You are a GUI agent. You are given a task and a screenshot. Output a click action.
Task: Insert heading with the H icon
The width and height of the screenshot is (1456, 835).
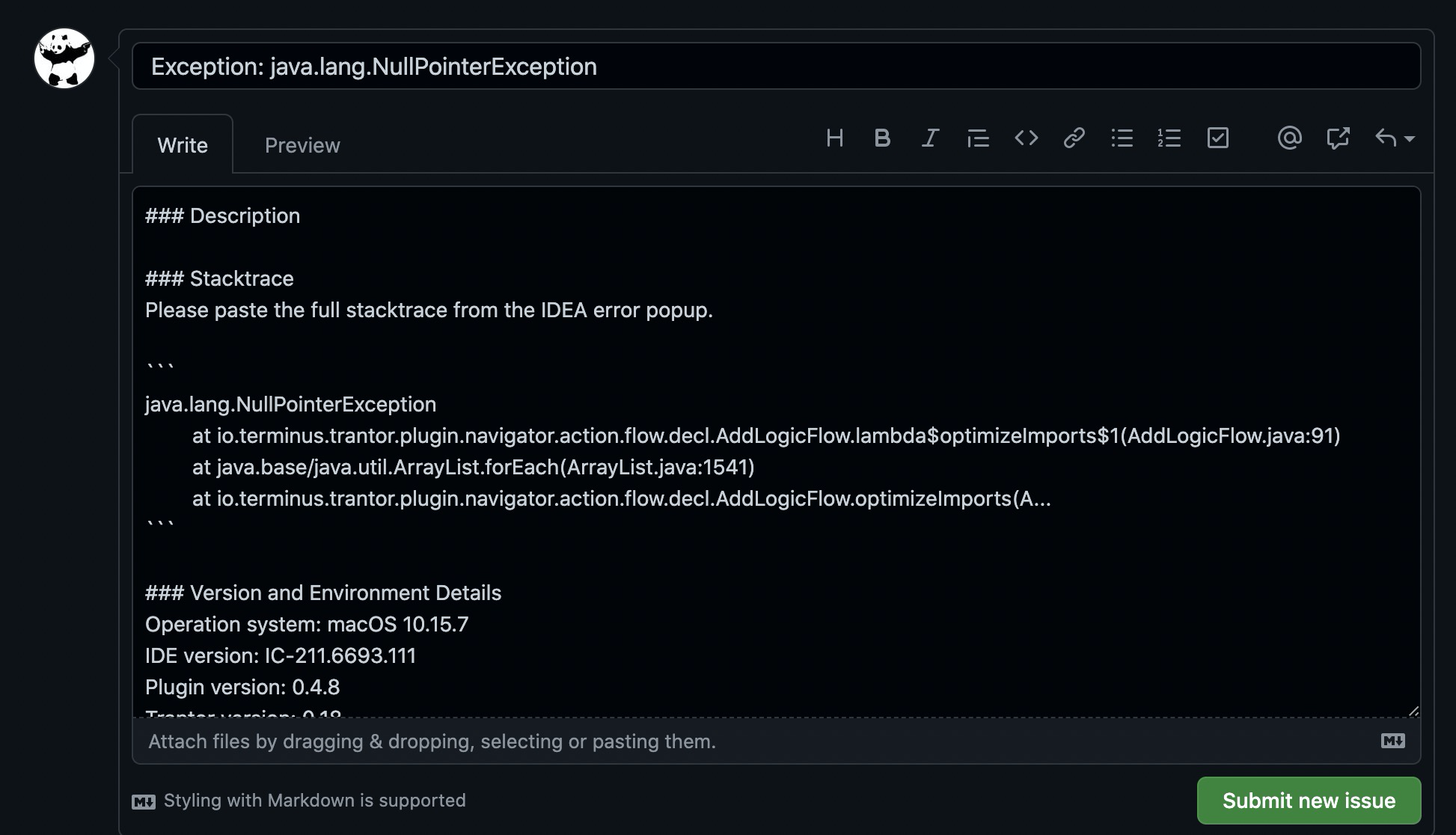click(835, 138)
